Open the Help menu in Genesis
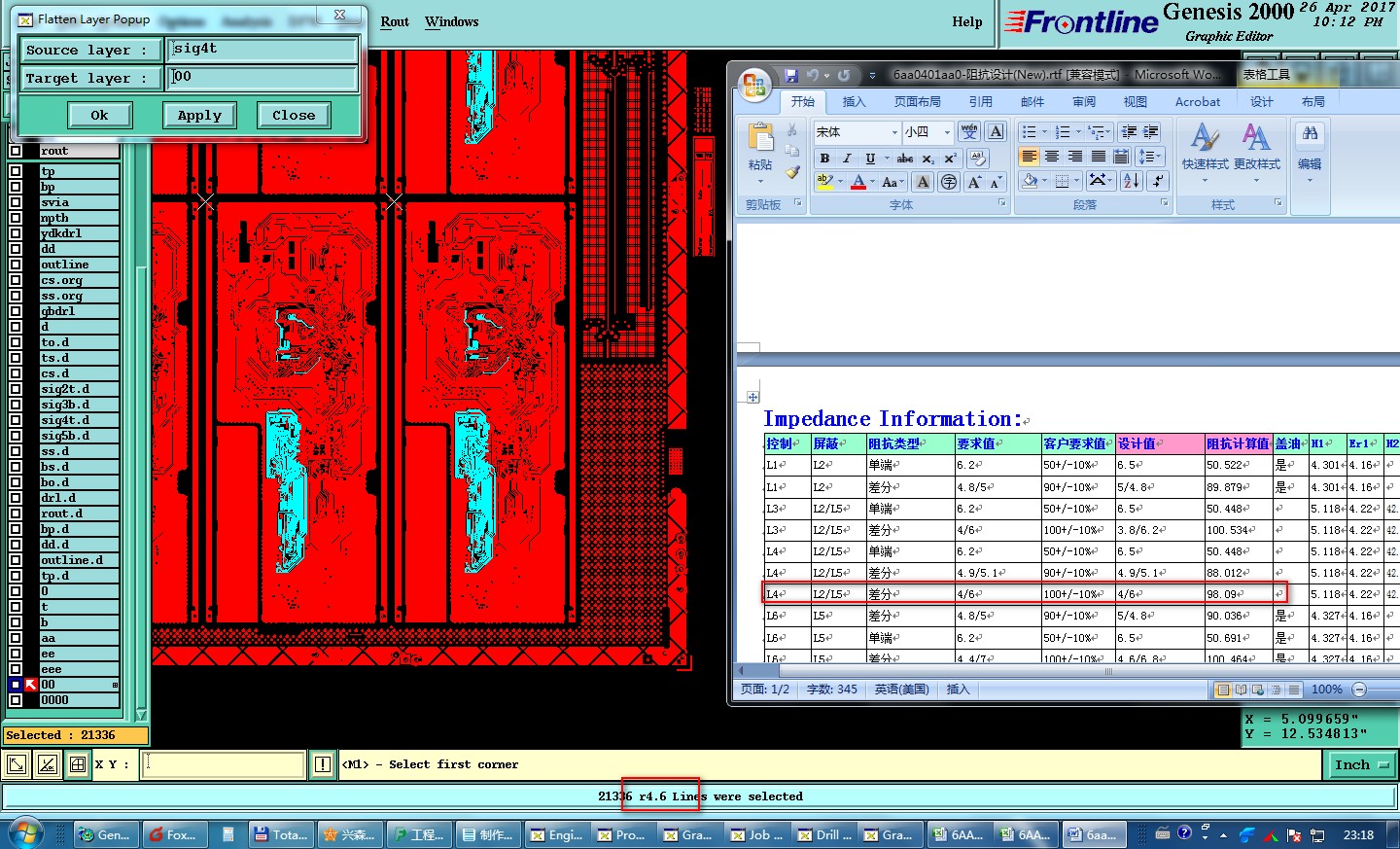1400x849 pixels. tap(967, 21)
